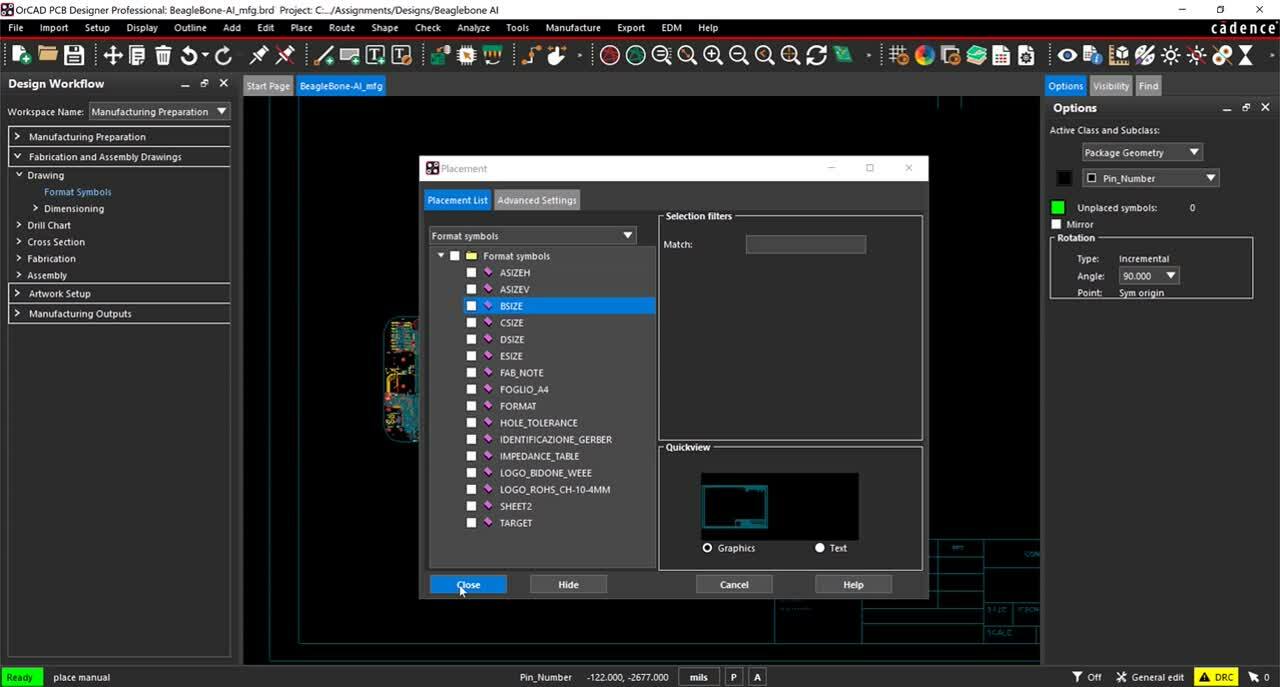This screenshot has height=687, width=1280.
Task: Click the Redraw icon on the toolbar
Action: pos(817,54)
